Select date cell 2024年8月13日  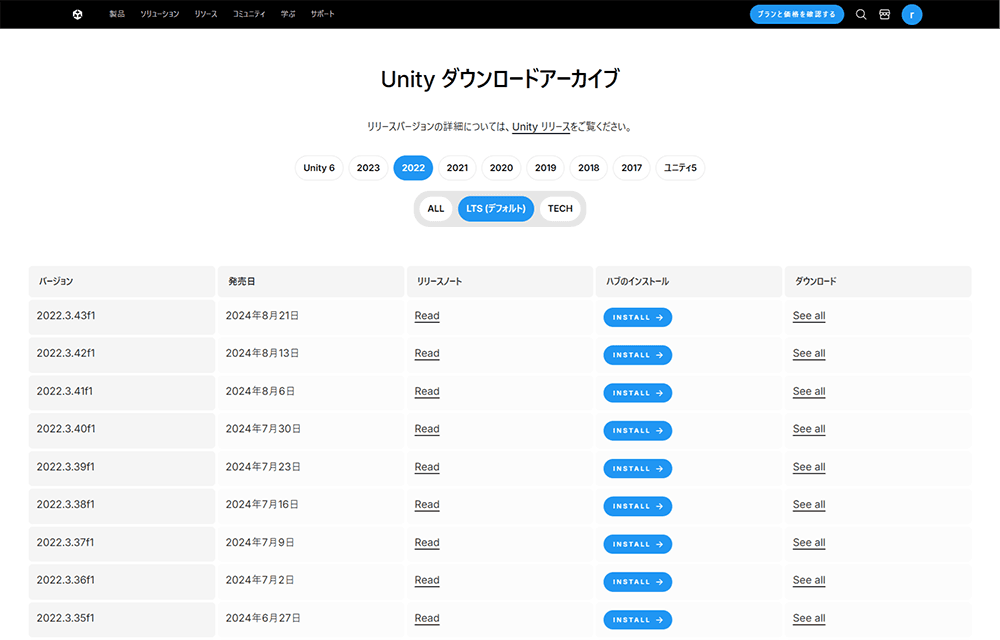click(x=311, y=354)
